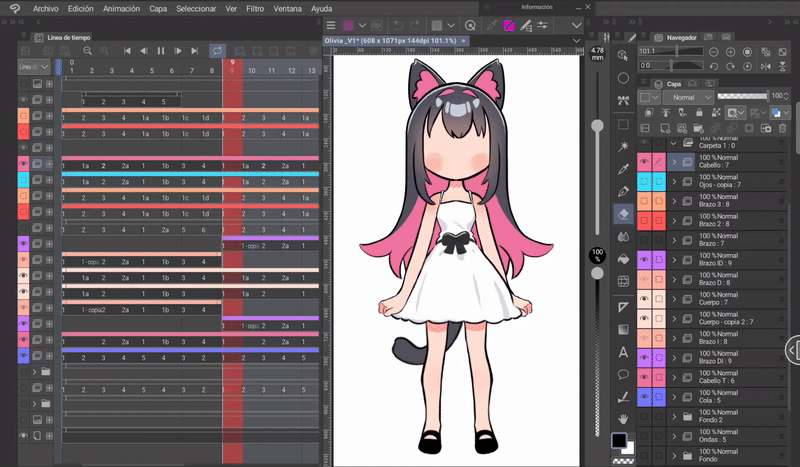800x467 pixels.
Task: Choose the Auto Select magic wand tool
Action: [x=623, y=145]
